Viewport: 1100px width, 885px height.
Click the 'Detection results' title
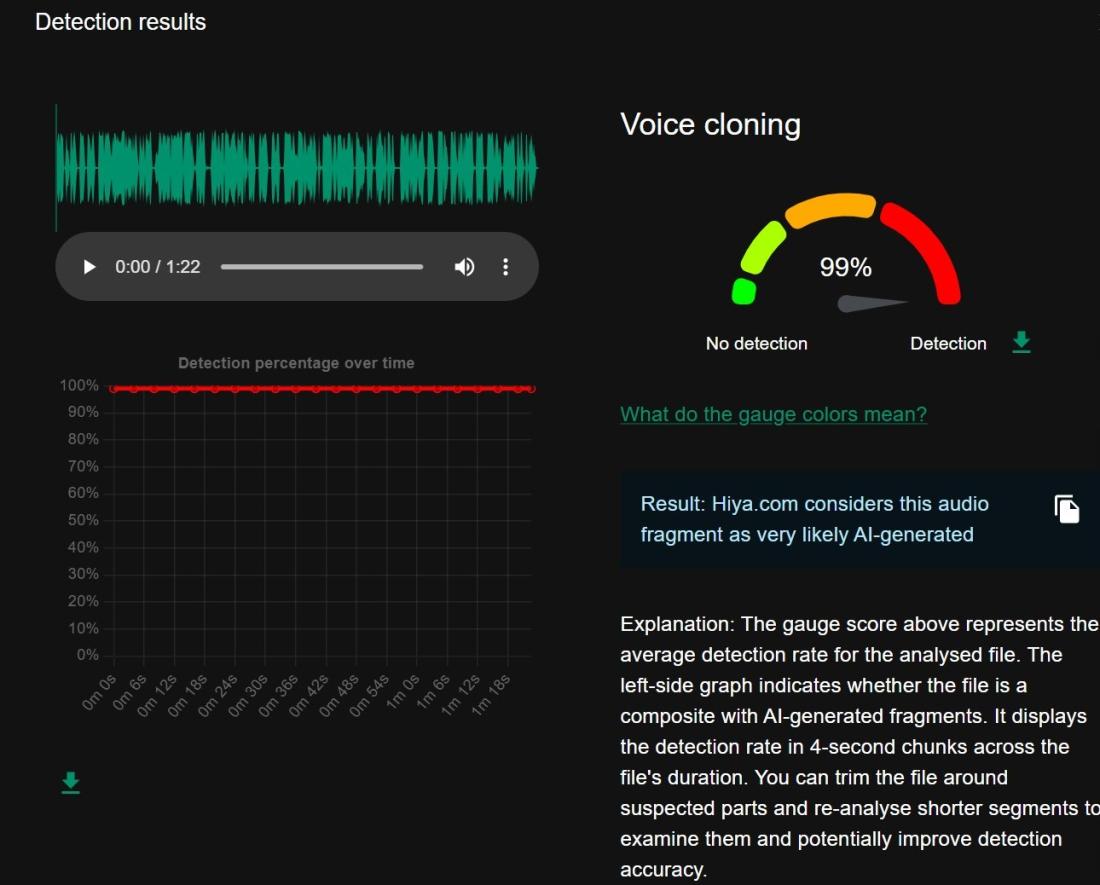point(121,22)
